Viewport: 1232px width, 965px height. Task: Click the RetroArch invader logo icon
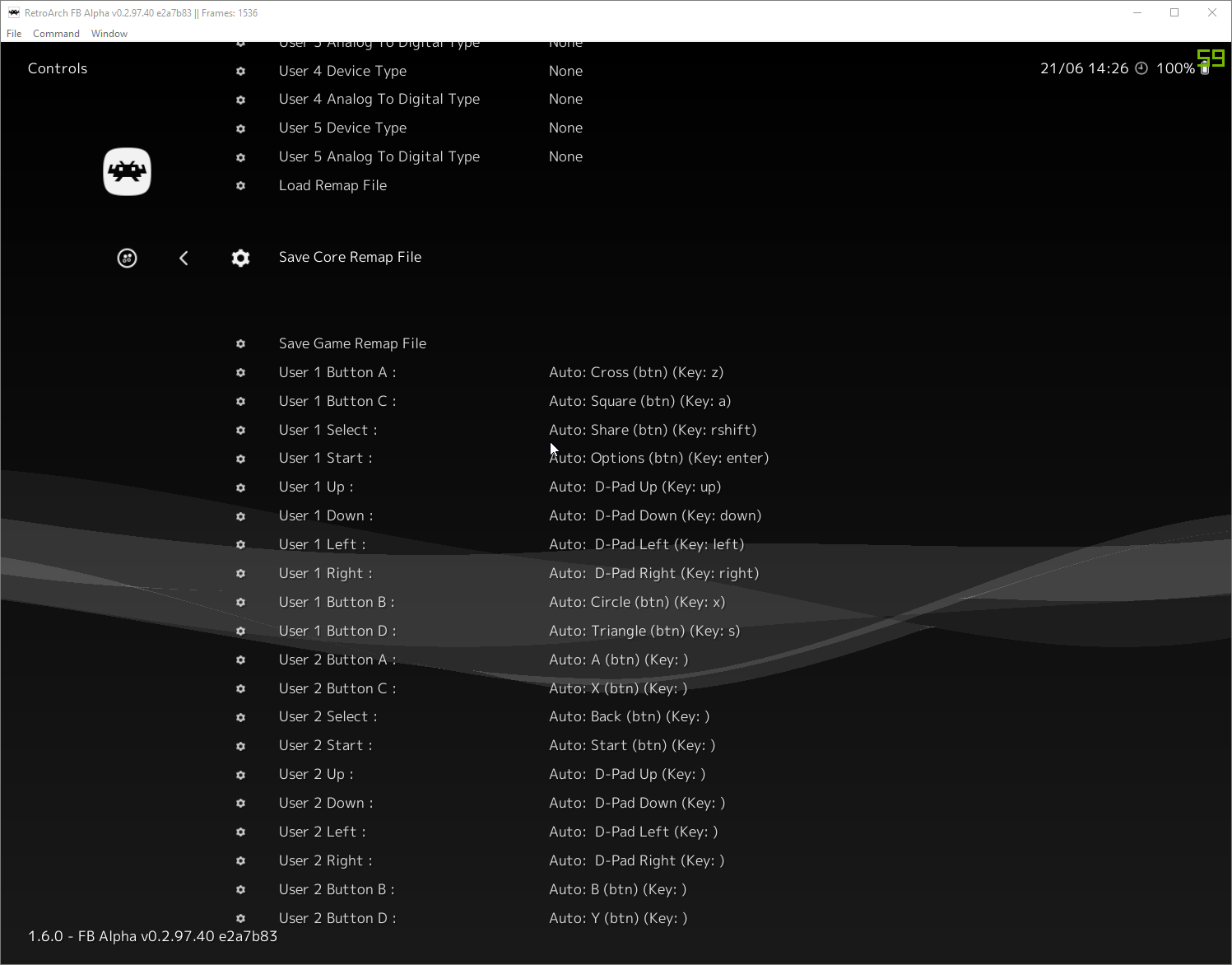click(127, 171)
